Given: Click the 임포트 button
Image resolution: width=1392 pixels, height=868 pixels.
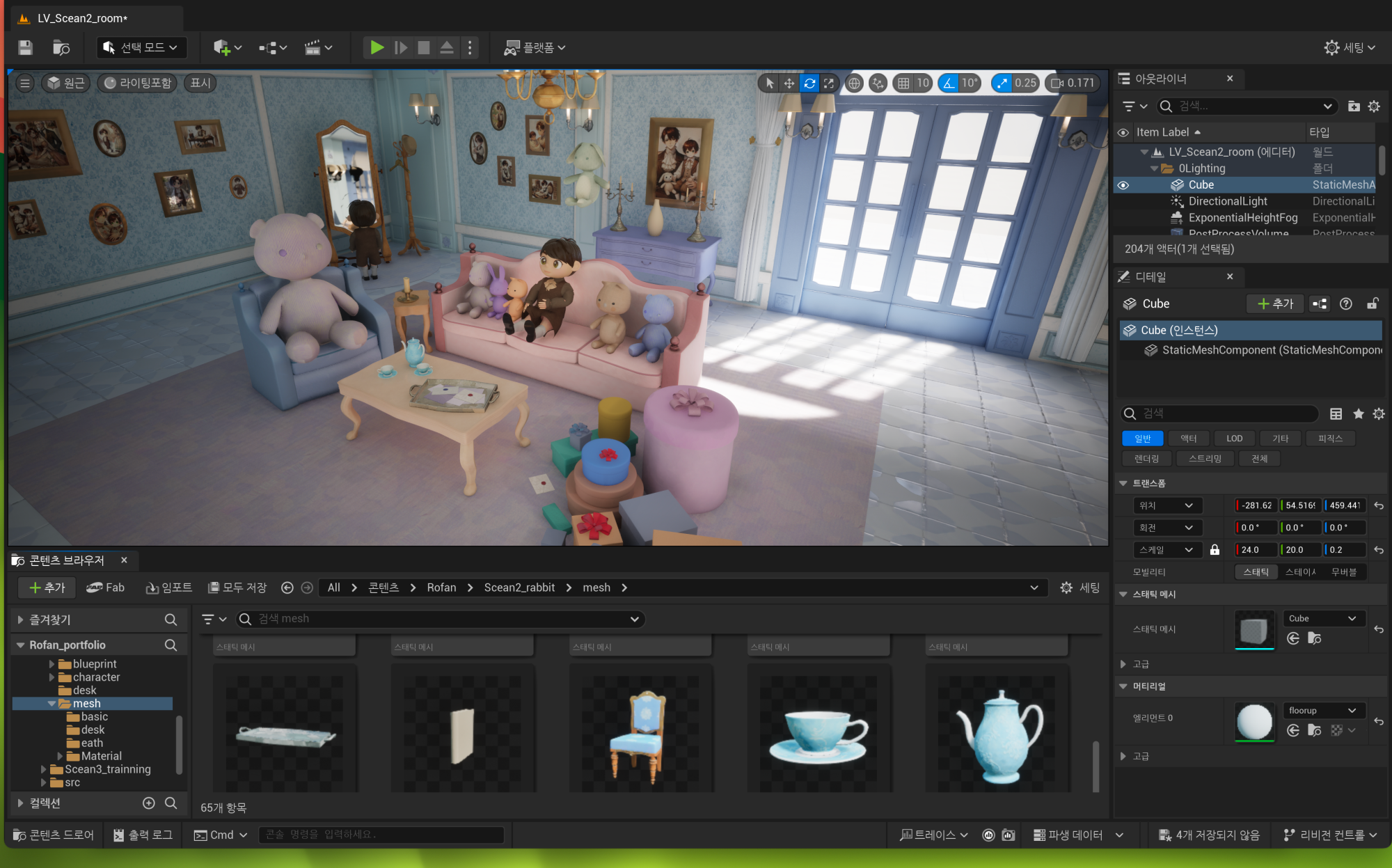Looking at the screenshot, I should coord(168,587).
